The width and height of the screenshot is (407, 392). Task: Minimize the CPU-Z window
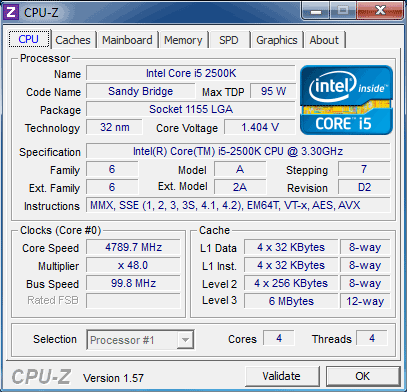coord(316,11)
